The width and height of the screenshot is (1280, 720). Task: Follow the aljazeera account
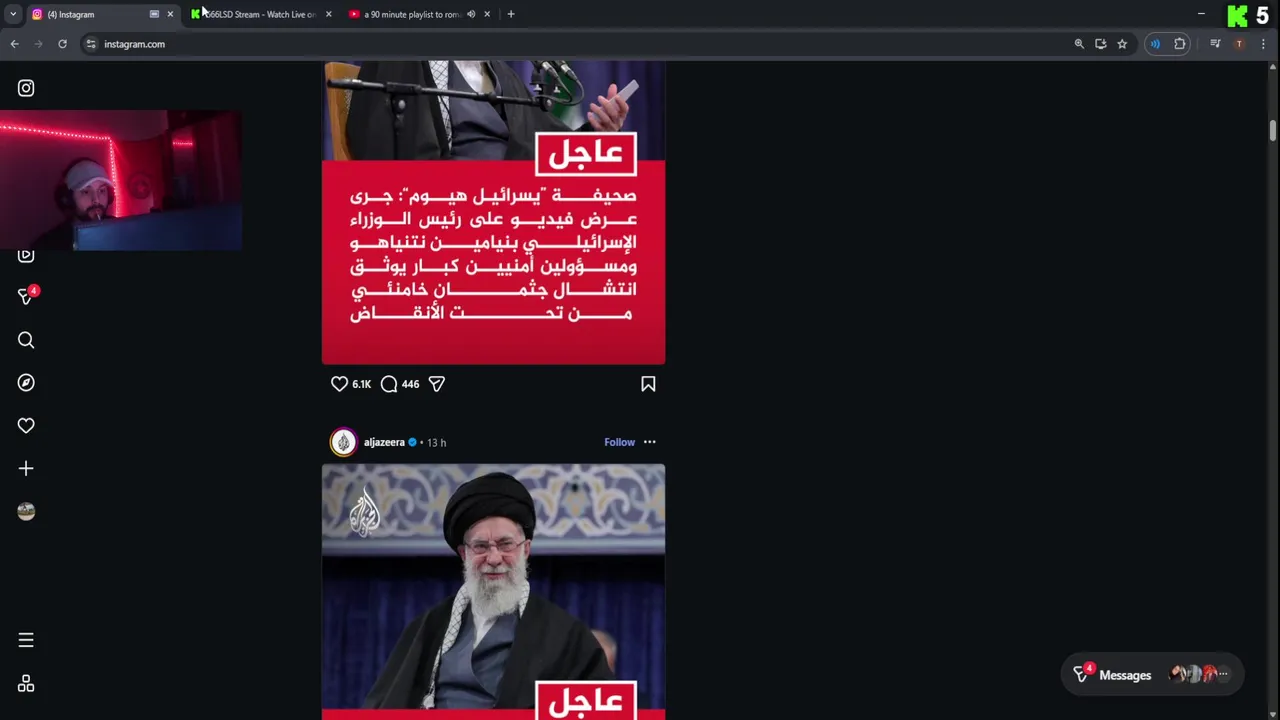click(619, 442)
